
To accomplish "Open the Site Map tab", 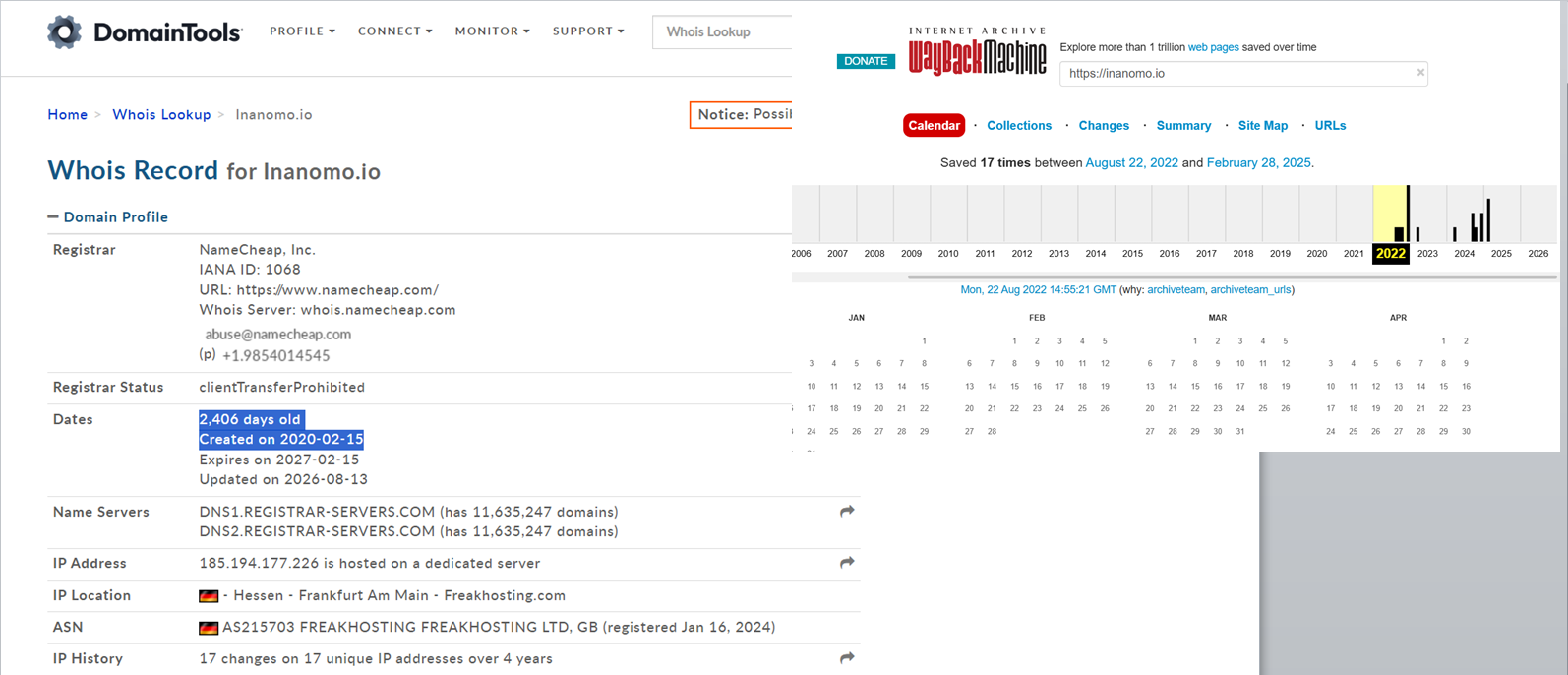I will click(x=1263, y=126).
